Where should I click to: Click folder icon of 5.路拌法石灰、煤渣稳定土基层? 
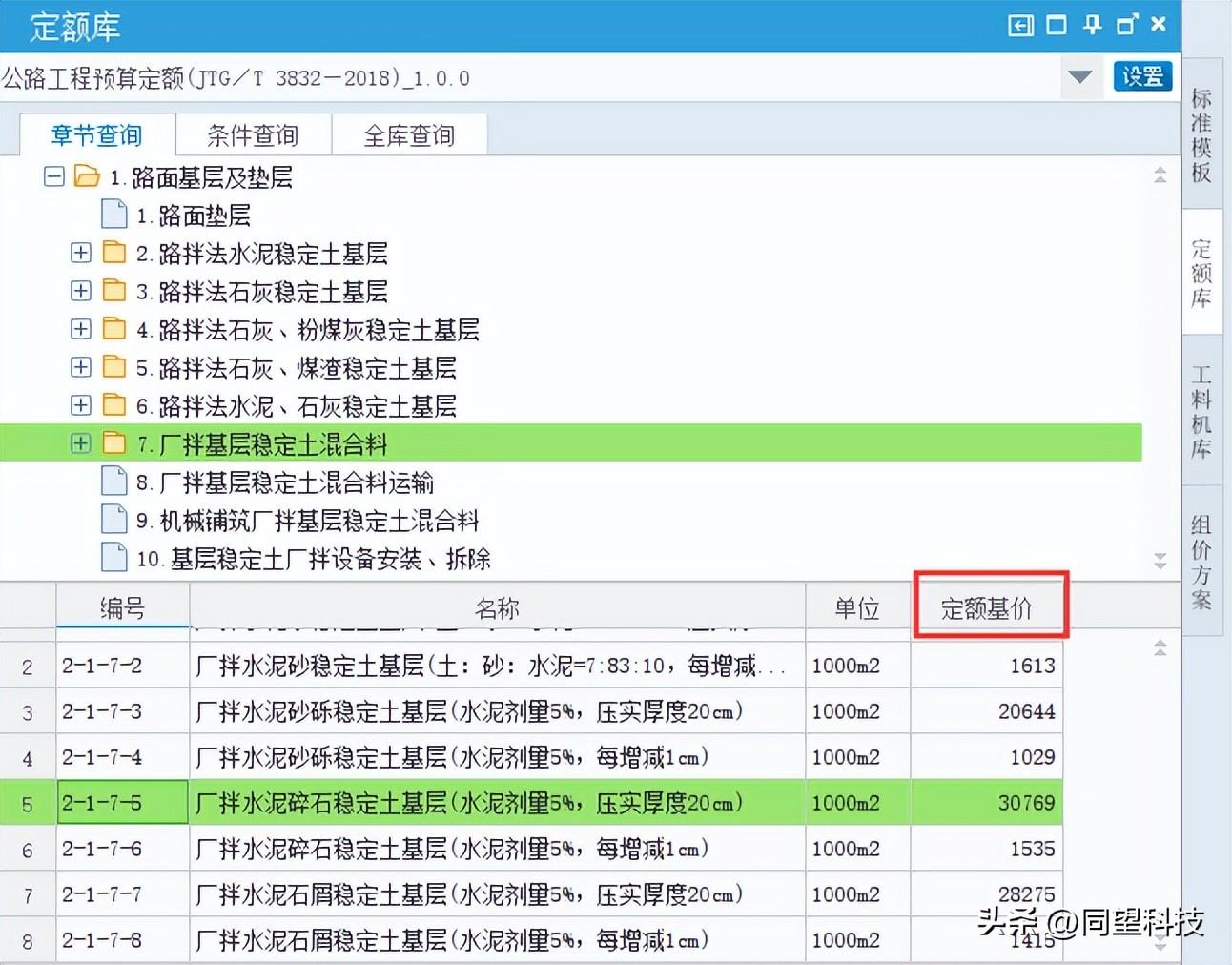tap(114, 366)
